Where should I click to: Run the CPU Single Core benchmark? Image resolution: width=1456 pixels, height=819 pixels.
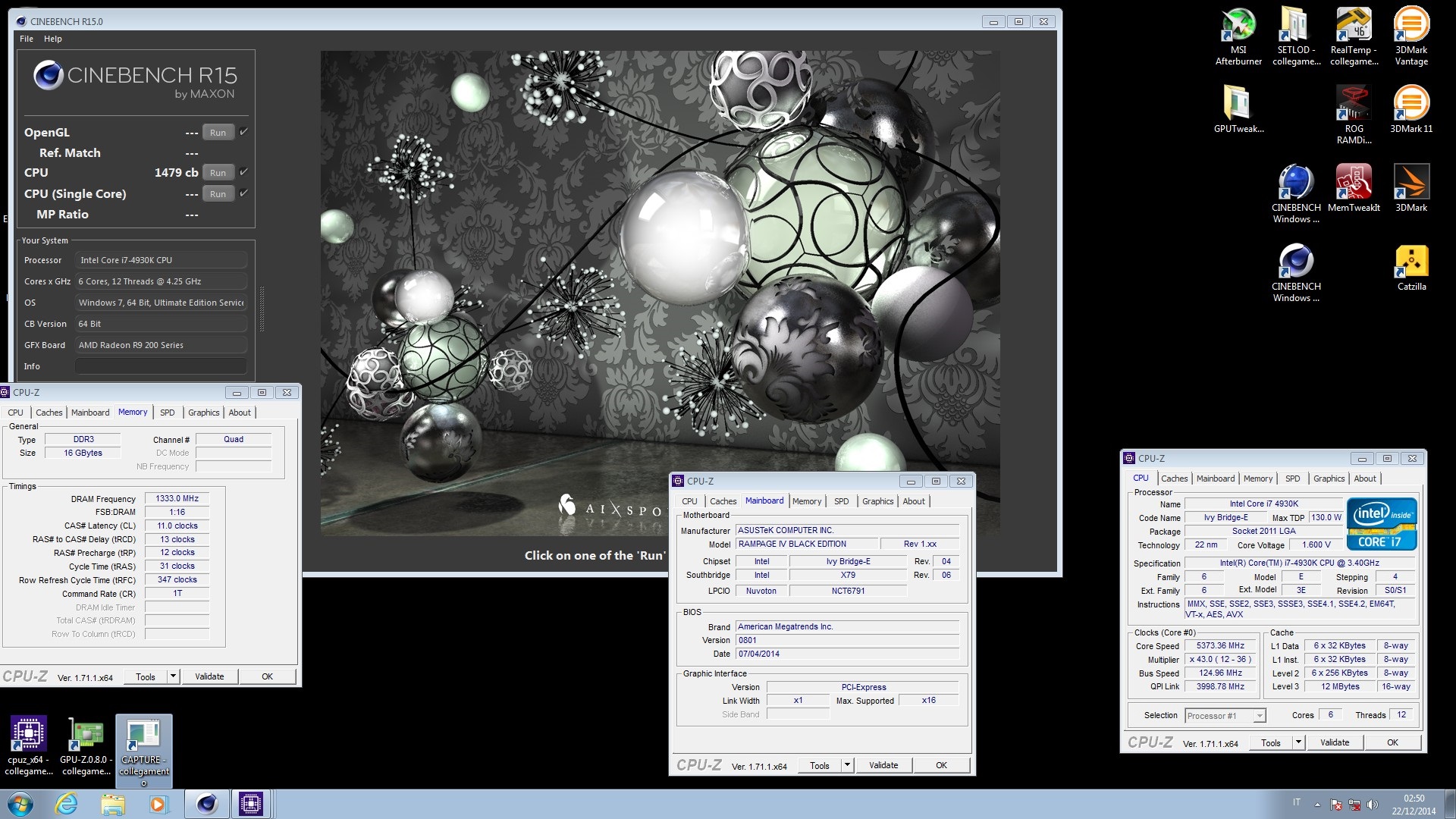[218, 193]
